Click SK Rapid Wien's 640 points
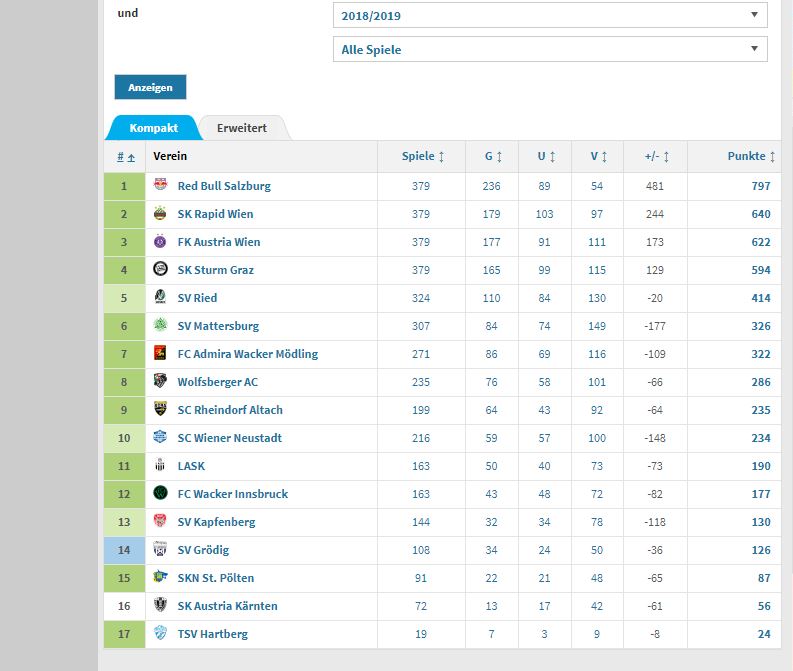This screenshot has height=671, width=793. tap(761, 214)
